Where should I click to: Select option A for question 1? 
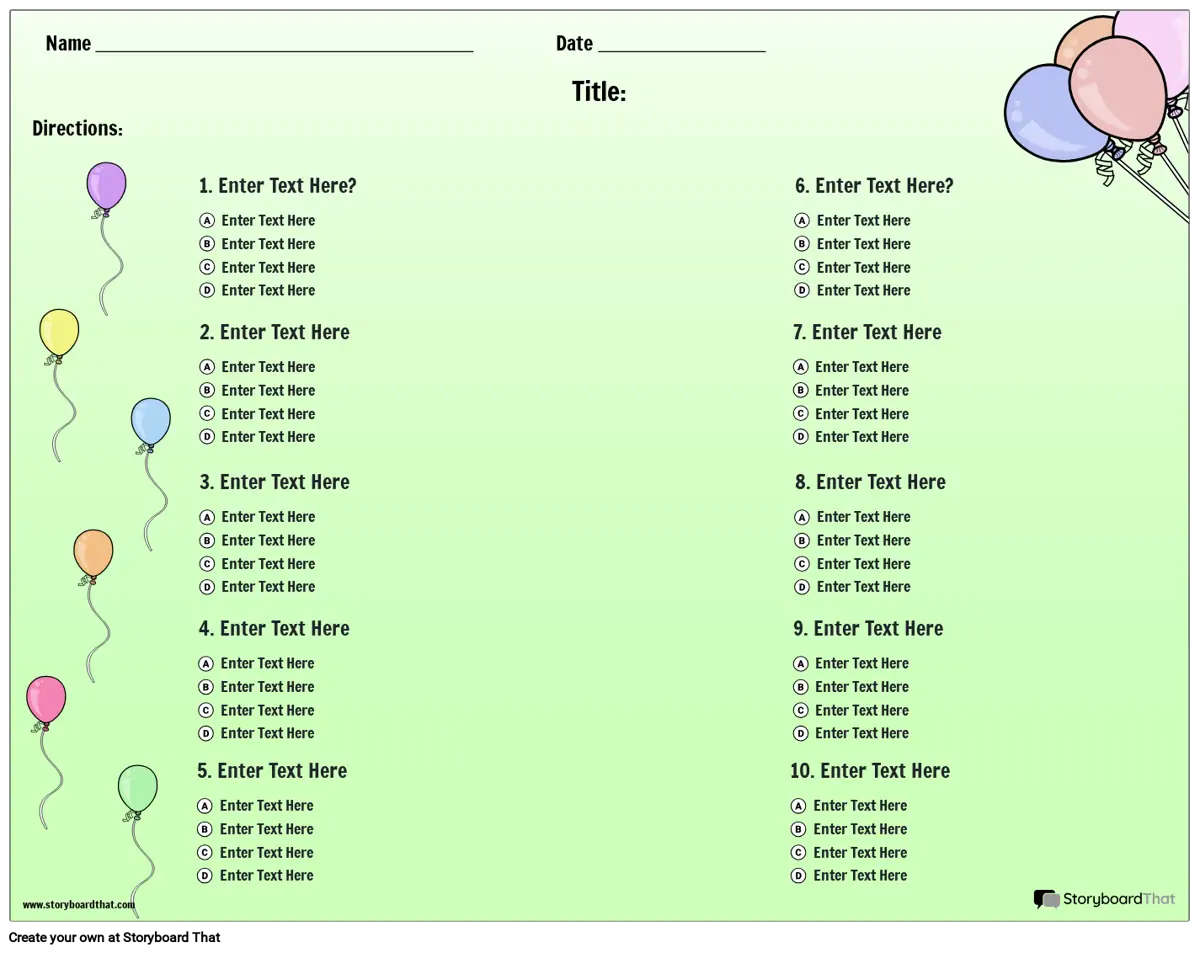pos(207,220)
